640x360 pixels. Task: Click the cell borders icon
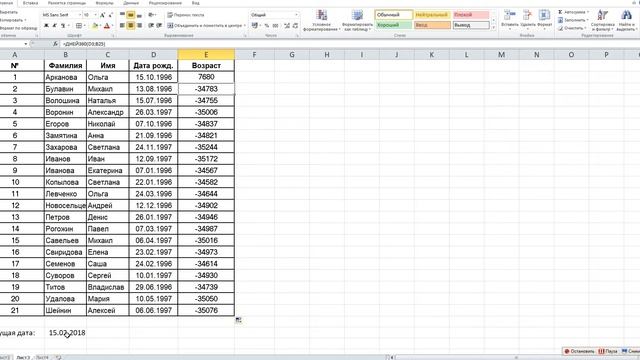79,26
